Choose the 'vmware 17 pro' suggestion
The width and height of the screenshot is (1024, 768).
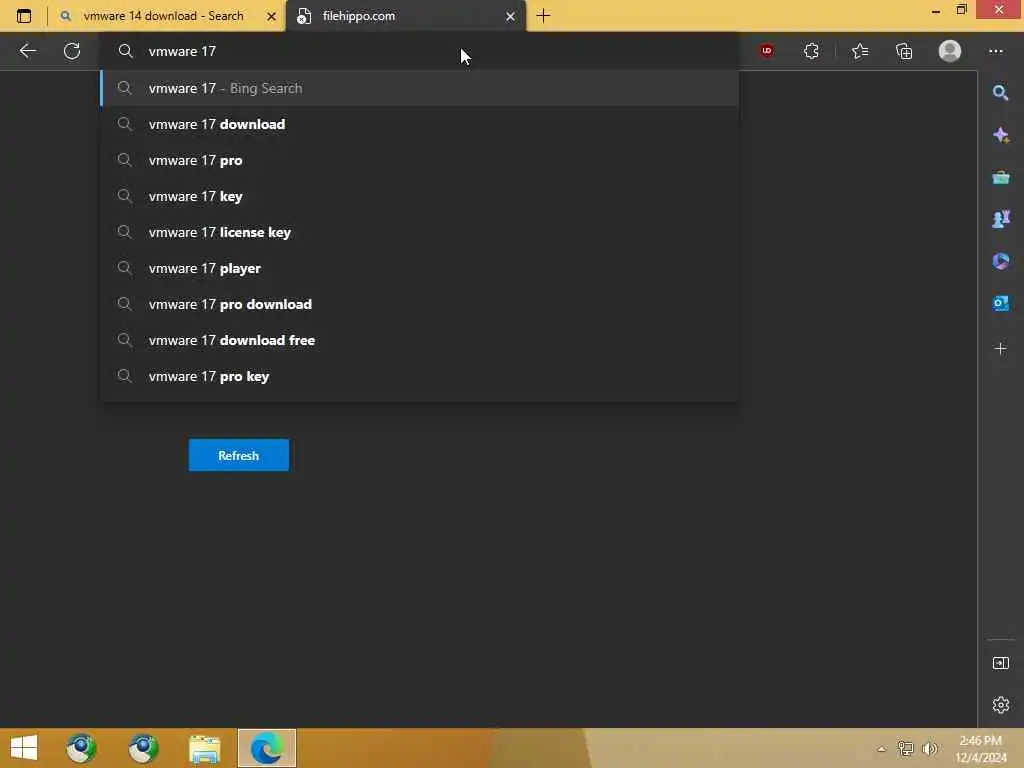(x=419, y=160)
